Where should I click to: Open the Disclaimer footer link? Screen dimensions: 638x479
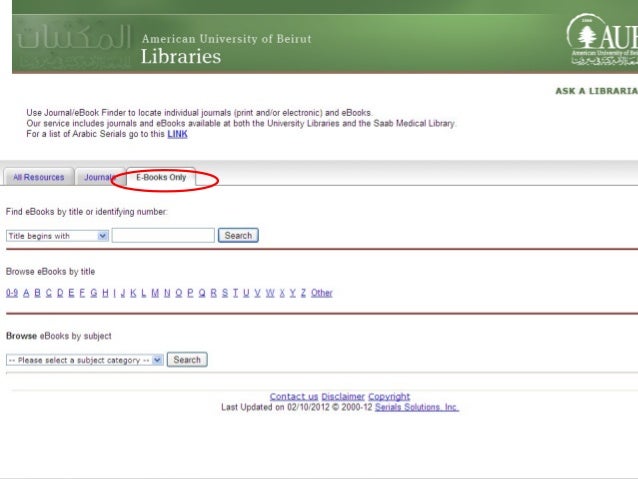pos(343,396)
